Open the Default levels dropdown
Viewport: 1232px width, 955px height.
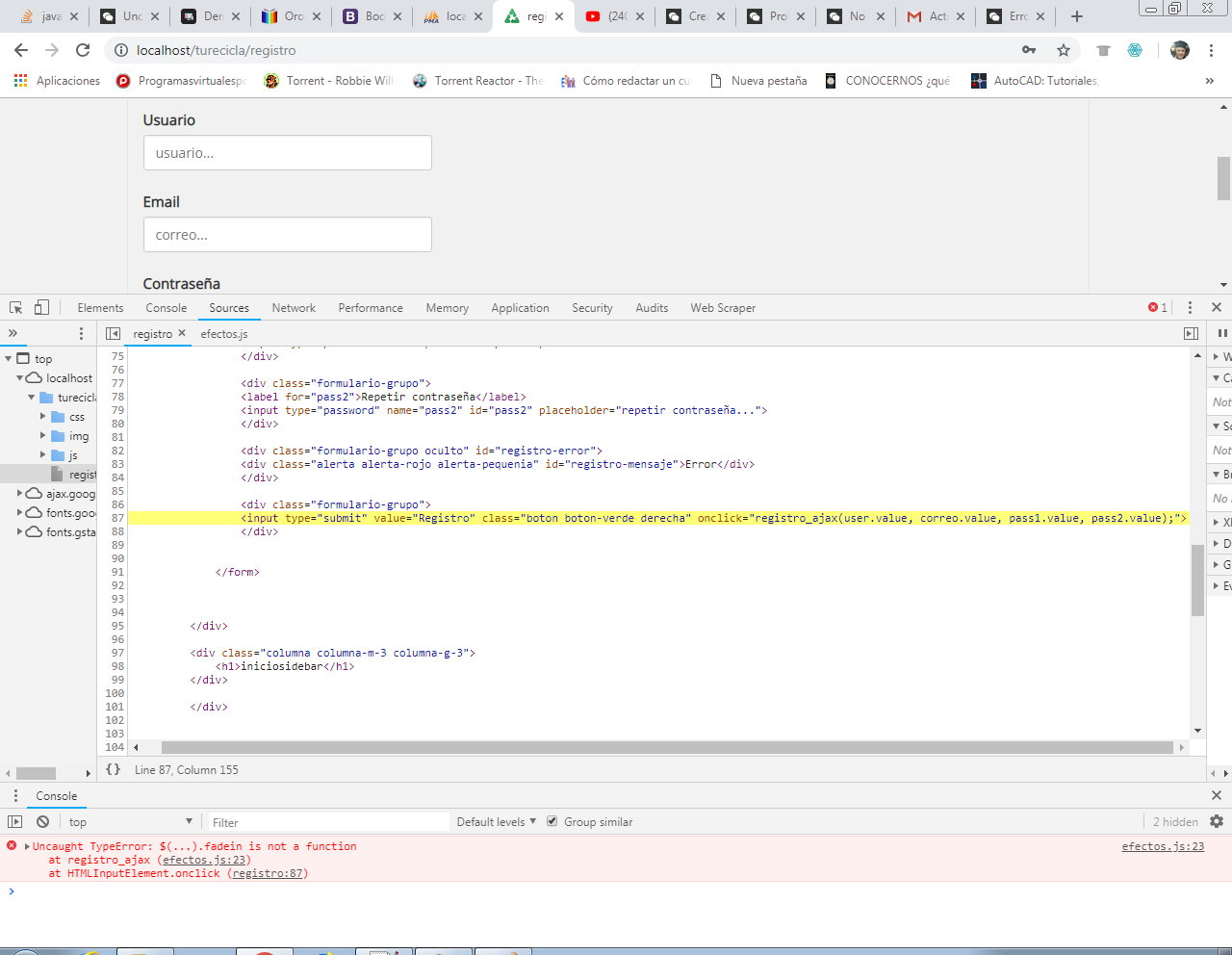click(x=496, y=822)
